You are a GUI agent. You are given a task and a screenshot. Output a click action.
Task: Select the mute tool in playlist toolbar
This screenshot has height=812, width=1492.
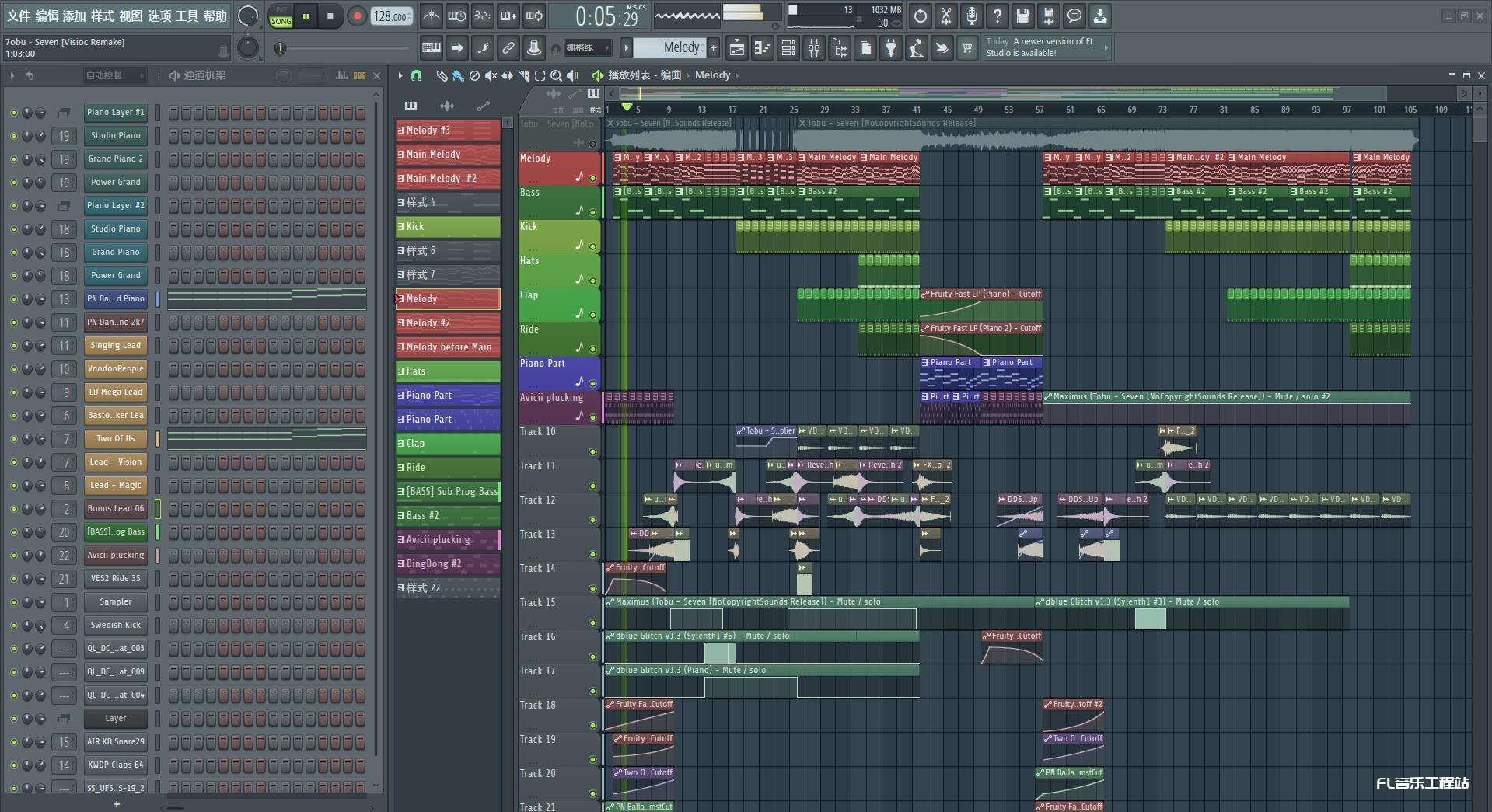coord(491,75)
